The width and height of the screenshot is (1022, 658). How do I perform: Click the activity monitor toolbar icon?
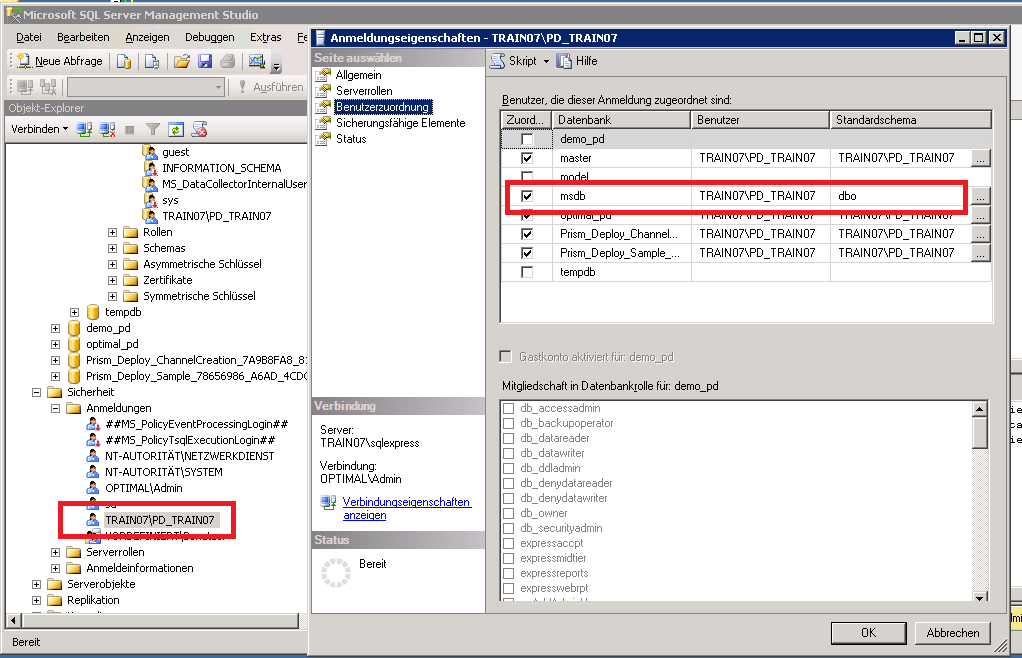257,61
